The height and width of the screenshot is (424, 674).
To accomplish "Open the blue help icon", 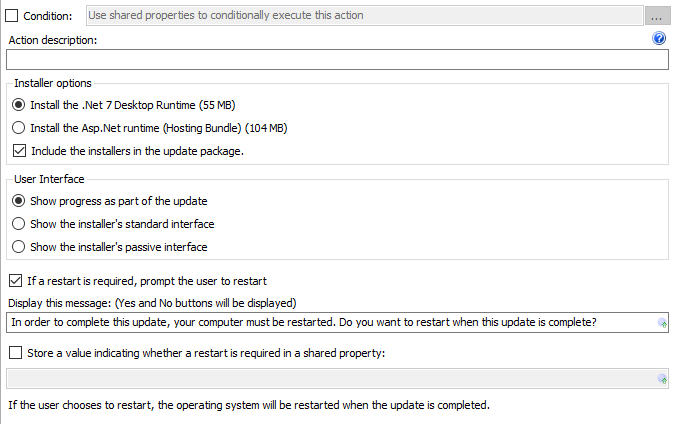I will [659, 38].
